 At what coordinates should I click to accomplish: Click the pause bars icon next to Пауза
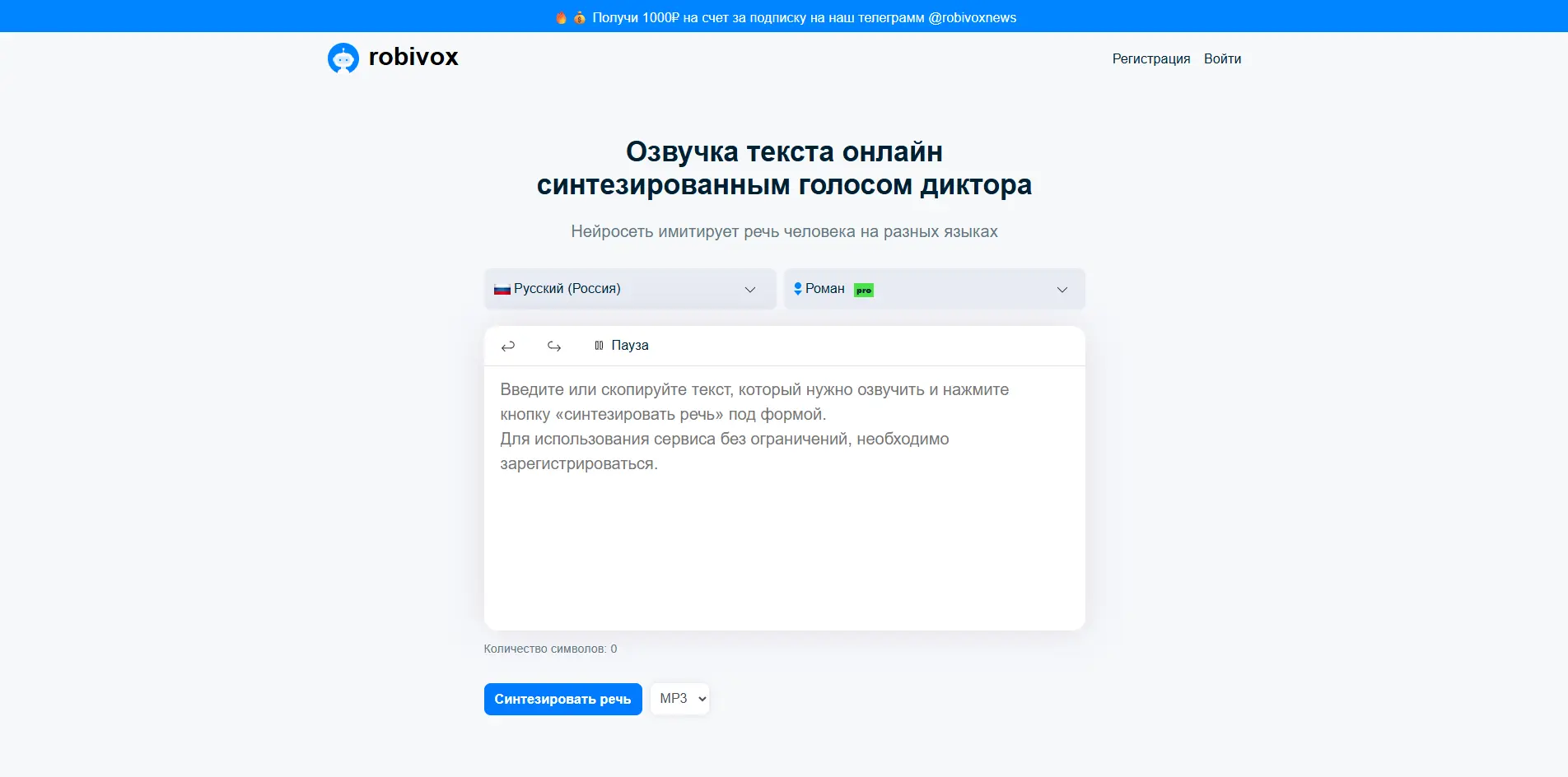pos(600,345)
